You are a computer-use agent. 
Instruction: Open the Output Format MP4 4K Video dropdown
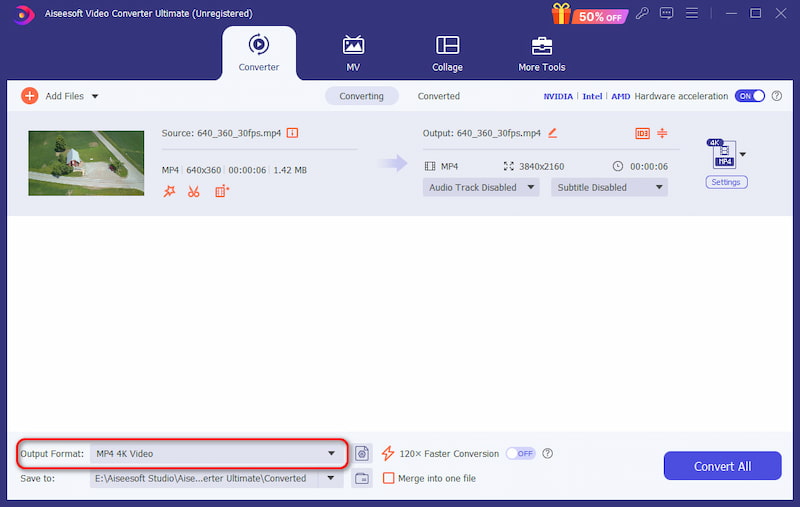[217, 453]
